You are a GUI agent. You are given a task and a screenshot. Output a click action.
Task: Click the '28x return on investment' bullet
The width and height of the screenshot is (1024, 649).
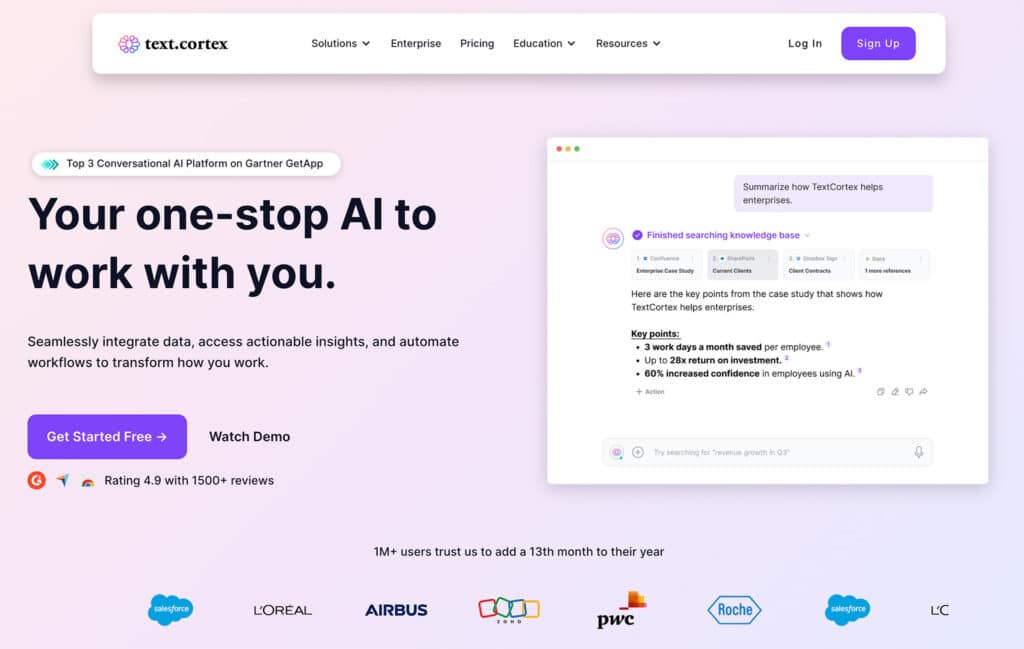point(712,360)
